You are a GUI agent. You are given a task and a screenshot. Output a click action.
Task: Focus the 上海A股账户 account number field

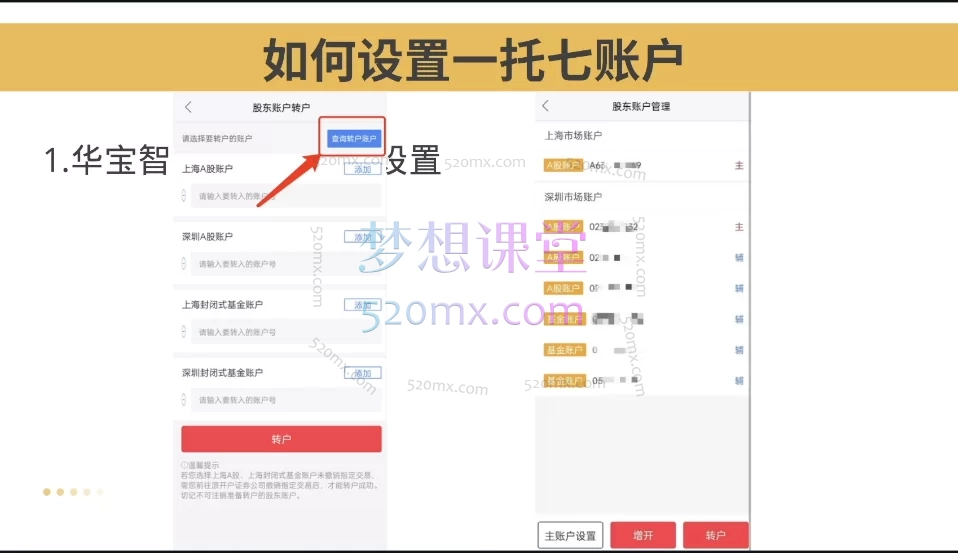pos(286,196)
